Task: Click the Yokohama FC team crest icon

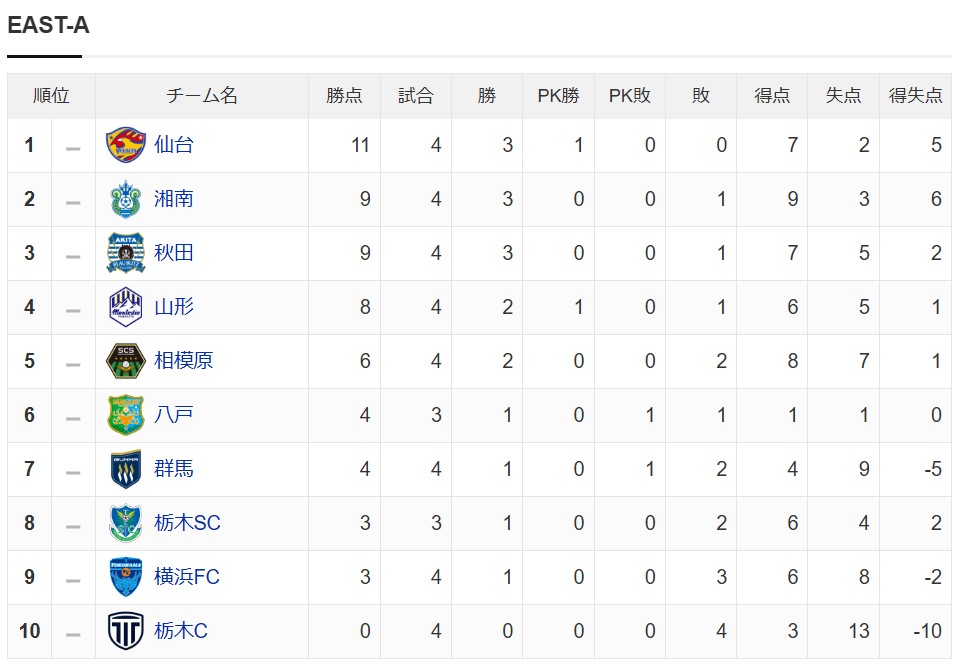Action: pos(126,577)
